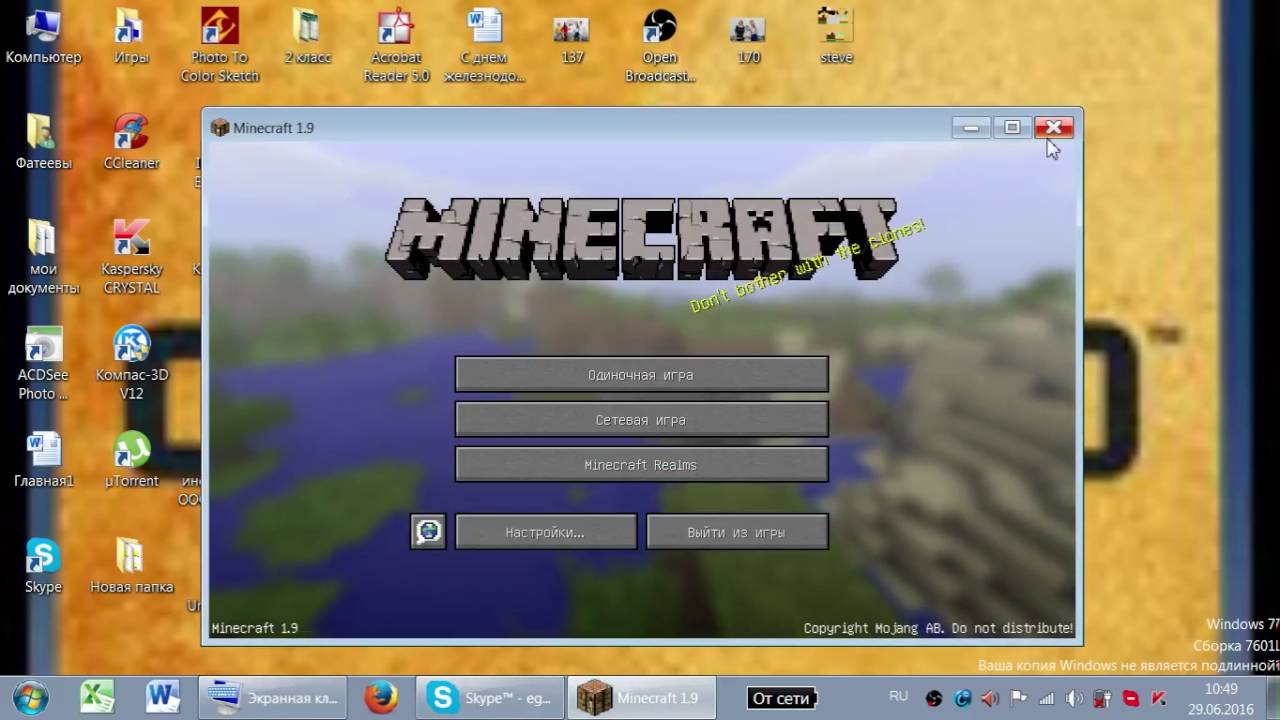Screen dimensions: 1280x720
Task: Select the Skype desktop shortcut
Action: coord(43,566)
